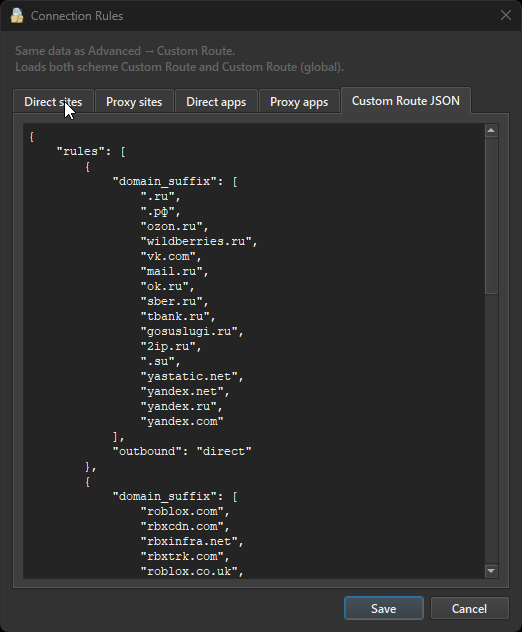Select the Direct apps tab

coord(216,102)
